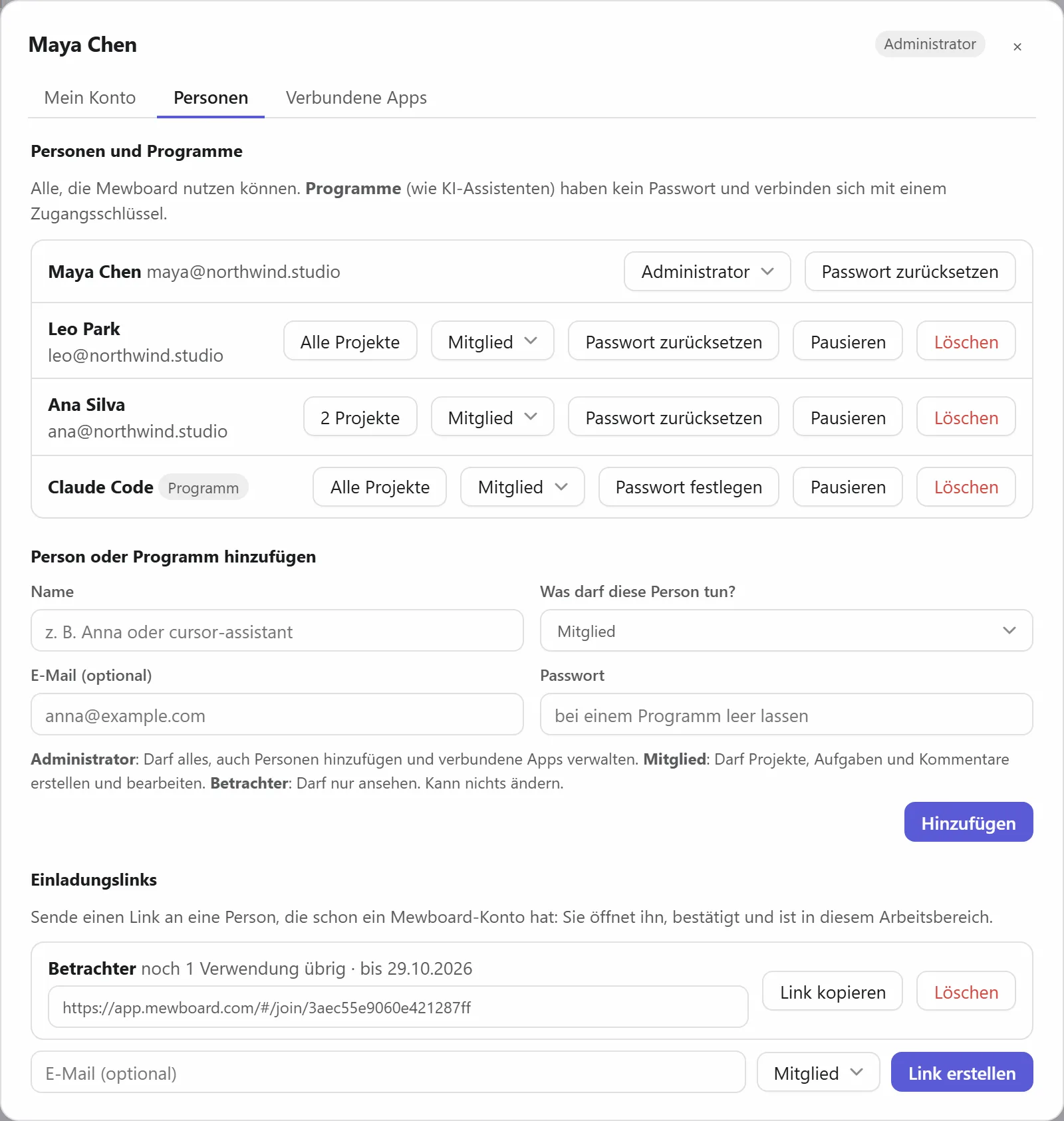Expand Ana Silva's Mitglied role dropdown
1064x1121 pixels.
(492, 417)
